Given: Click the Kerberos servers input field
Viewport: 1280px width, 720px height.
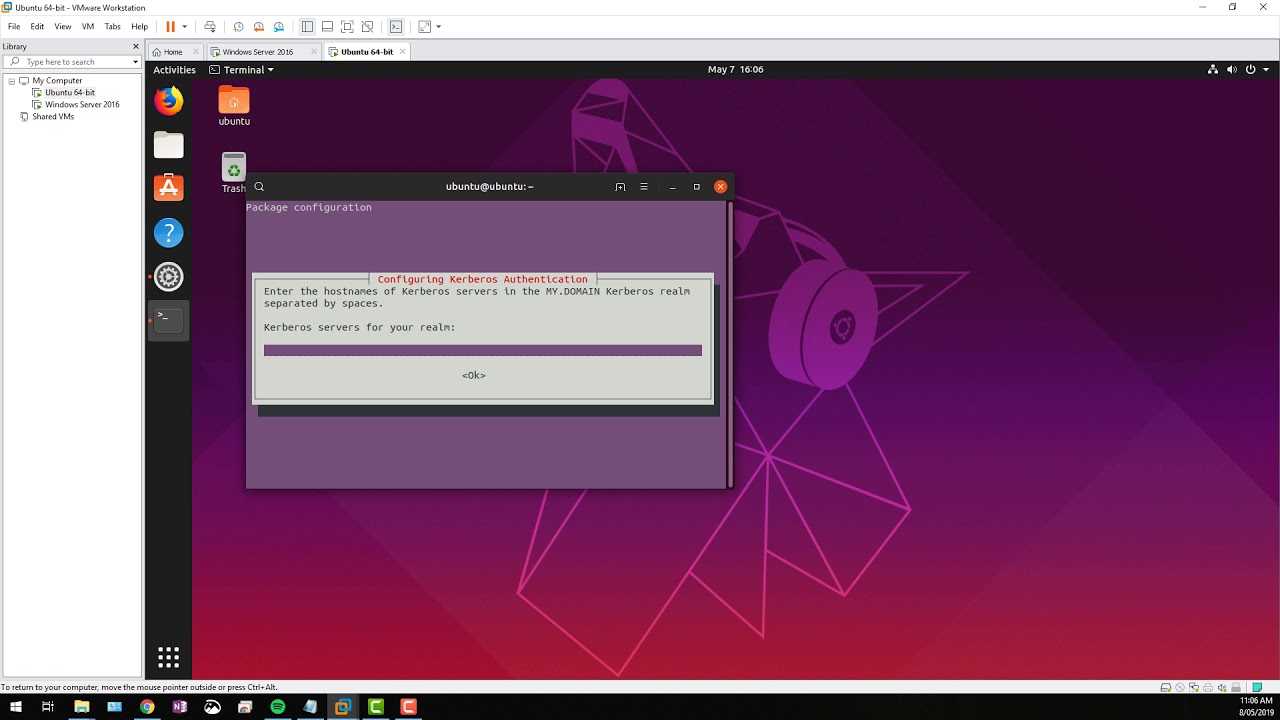Looking at the screenshot, I should point(483,351).
